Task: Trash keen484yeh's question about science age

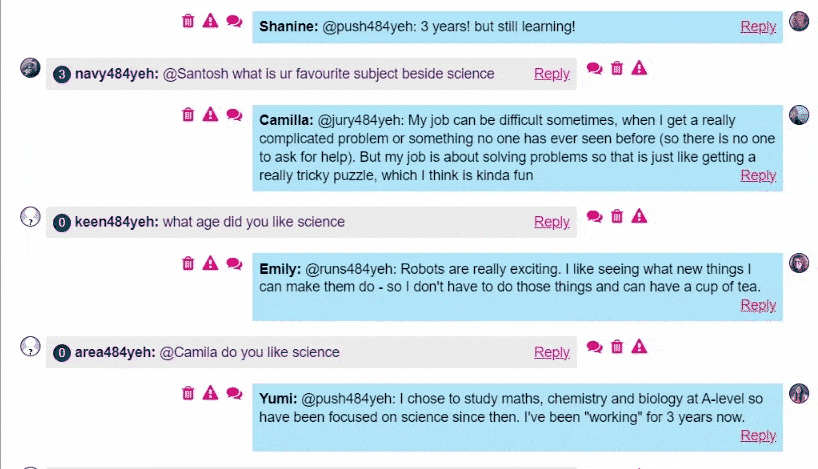Action: pos(617,217)
